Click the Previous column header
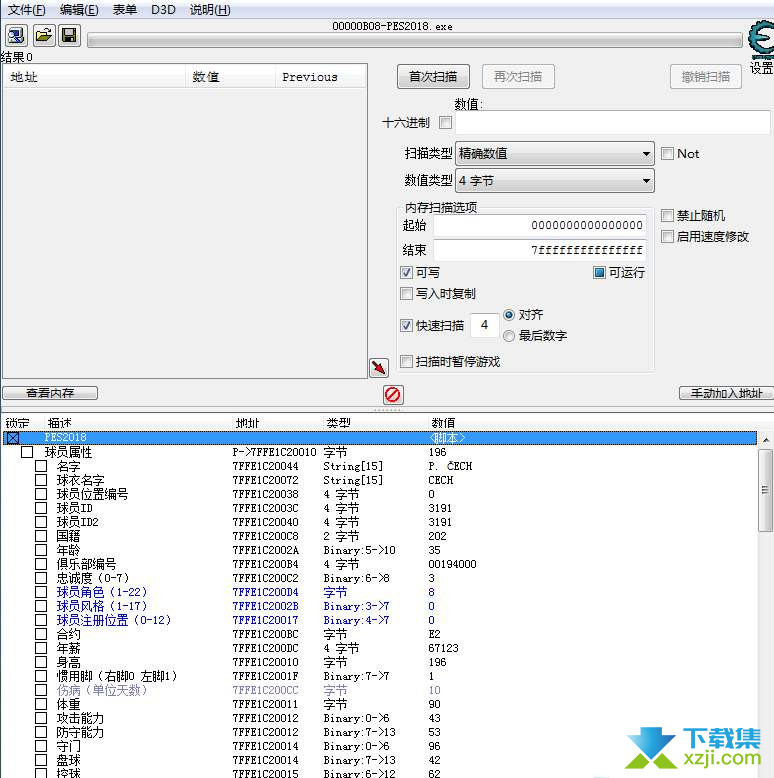 click(x=321, y=77)
